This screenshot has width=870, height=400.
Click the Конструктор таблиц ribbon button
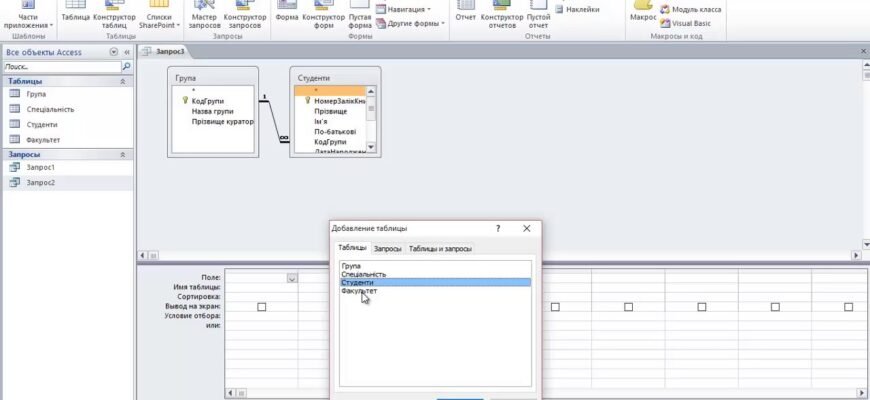point(114,14)
